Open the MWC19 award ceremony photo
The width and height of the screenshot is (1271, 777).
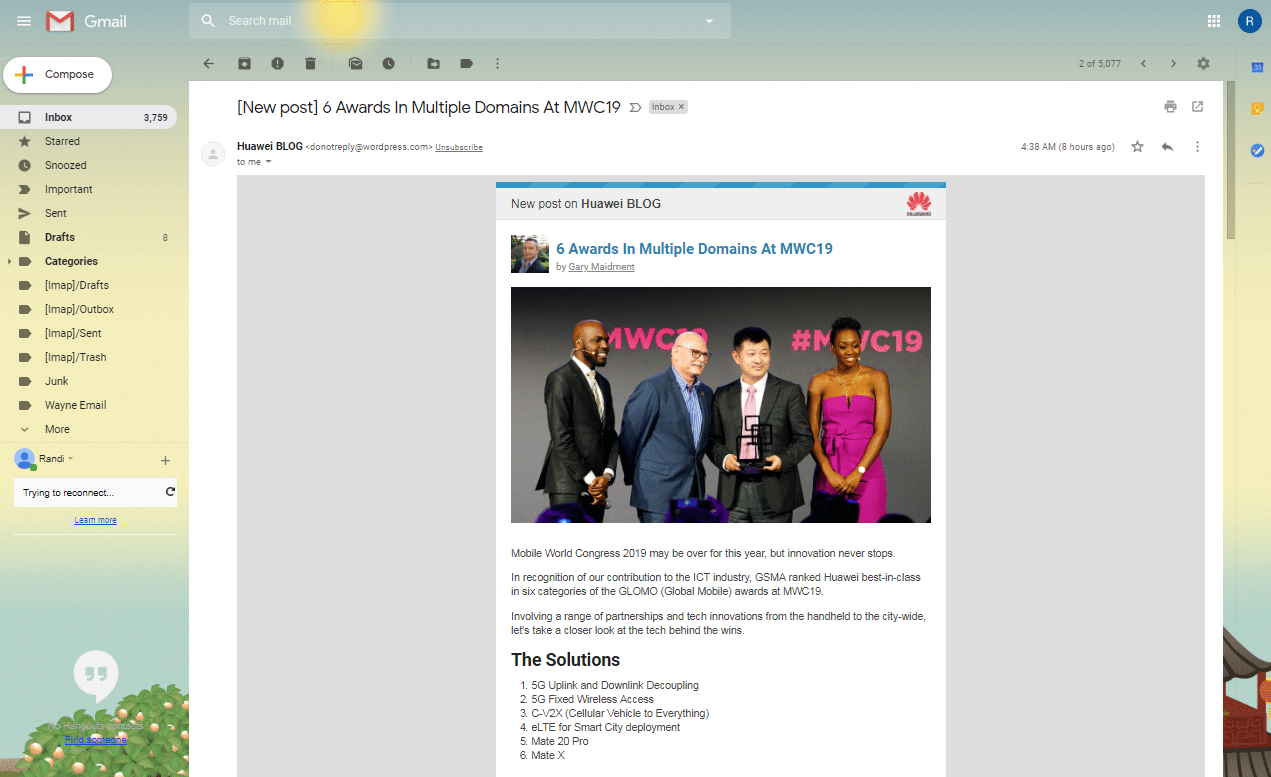click(721, 405)
